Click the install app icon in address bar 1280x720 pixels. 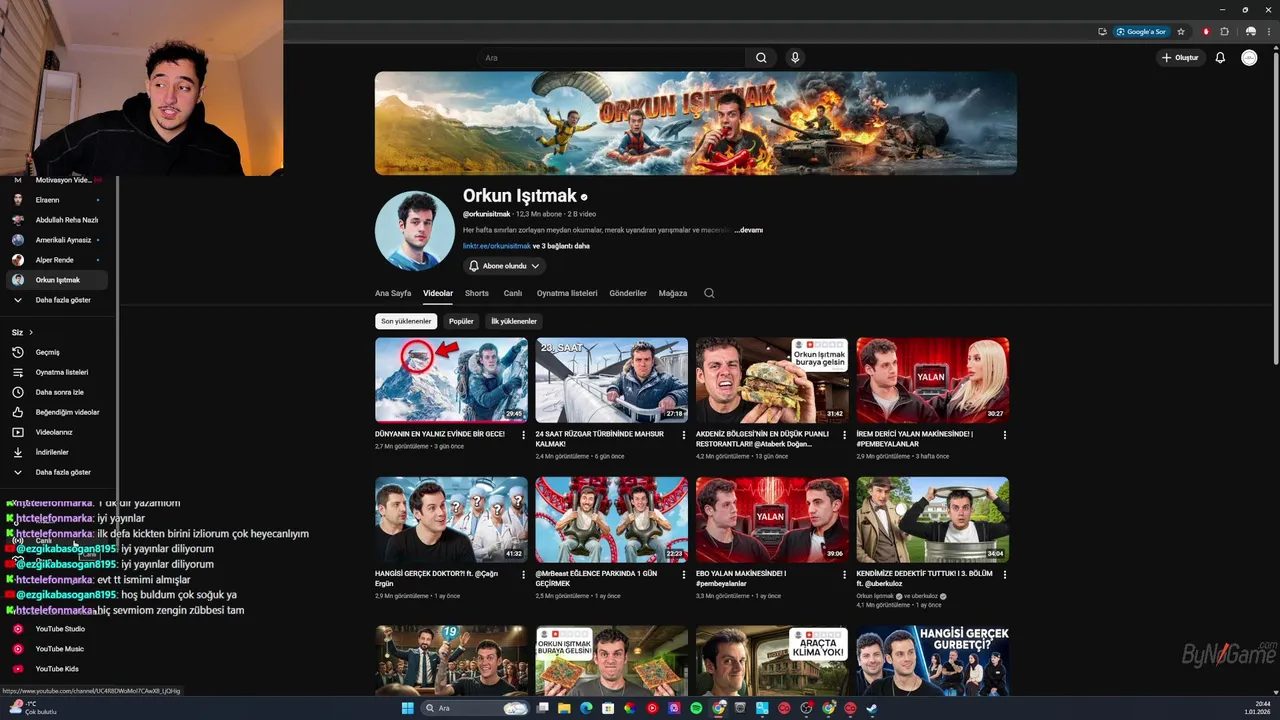click(1102, 31)
